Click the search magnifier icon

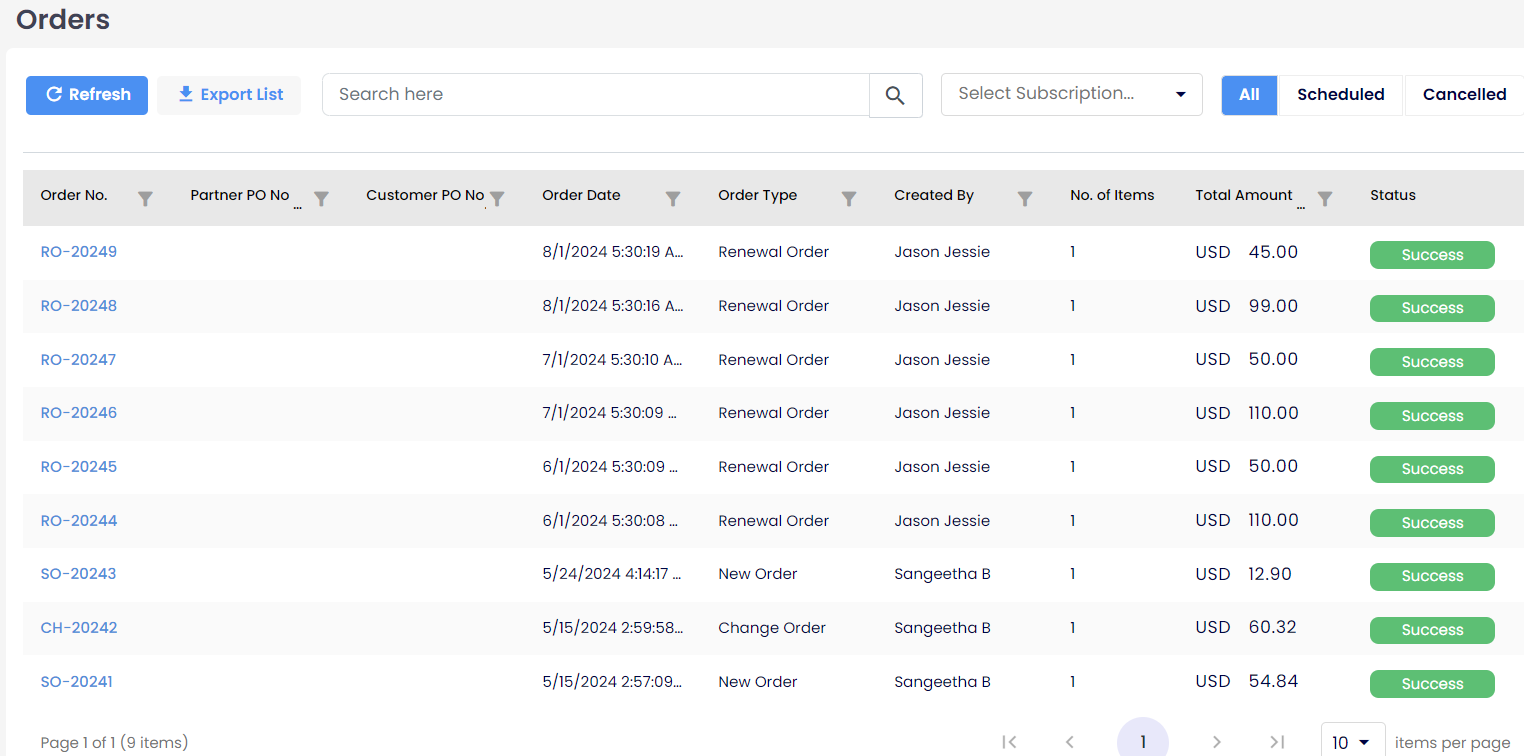click(895, 95)
